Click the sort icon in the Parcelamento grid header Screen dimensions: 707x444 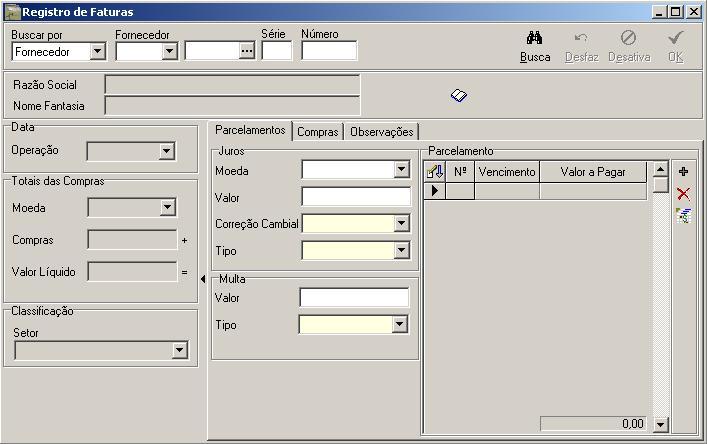click(435, 172)
